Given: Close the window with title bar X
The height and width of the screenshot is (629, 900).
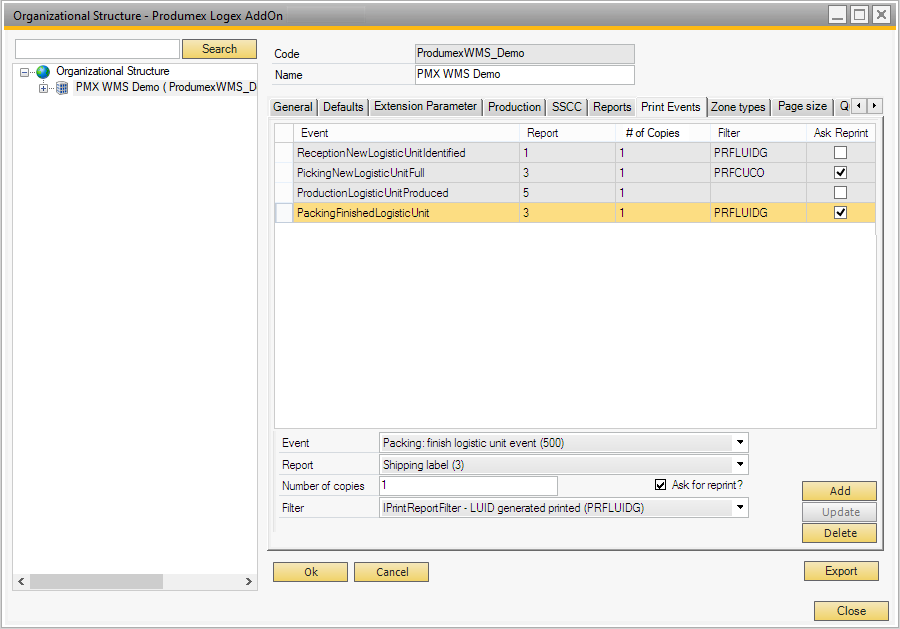Looking at the screenshot, I should point(881,14).
